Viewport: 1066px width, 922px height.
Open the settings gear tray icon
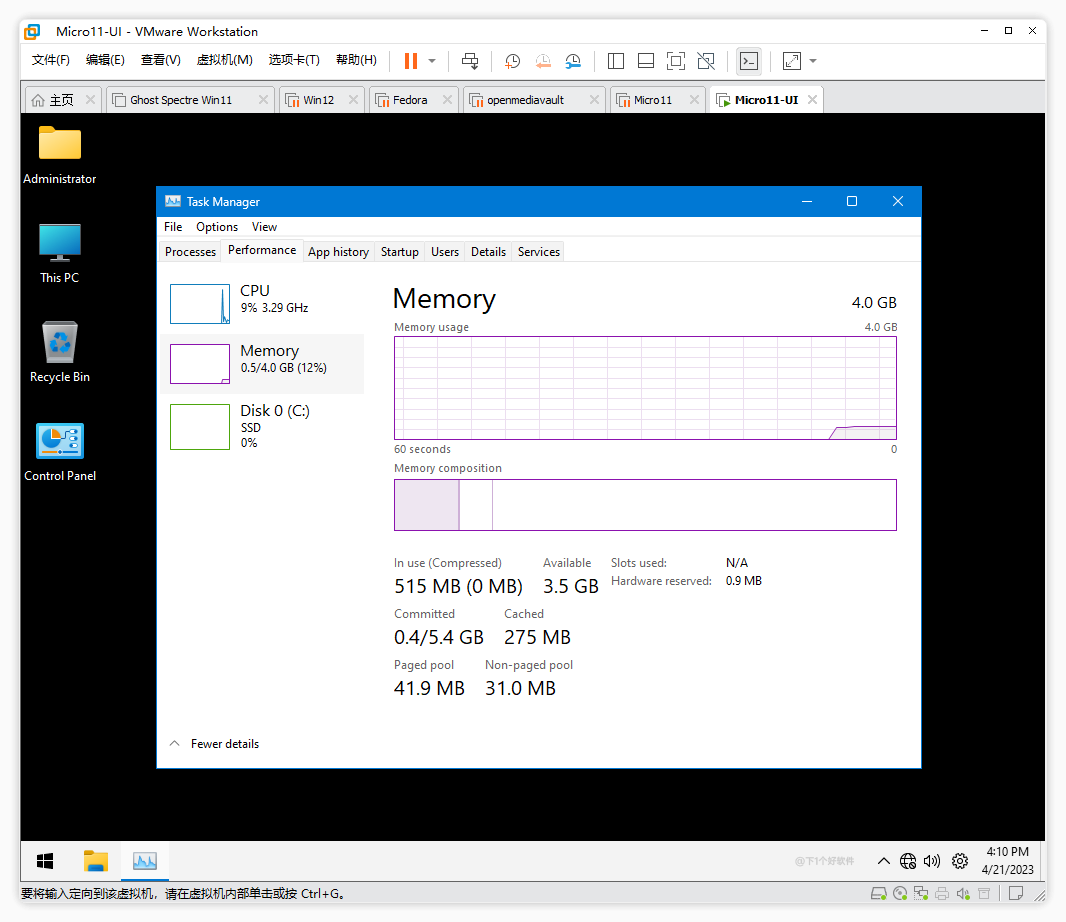click(960, 861)
